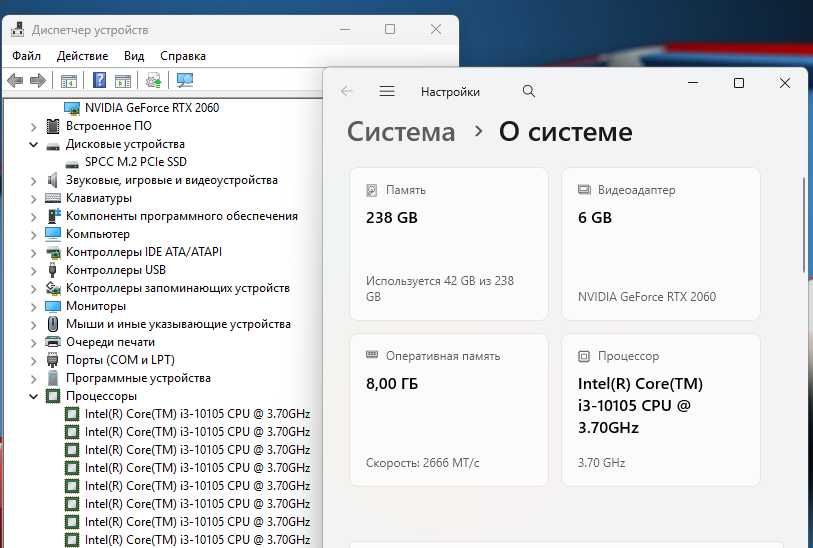The width and height of the screenshot is (813, 548).
Task: Expand the Мониторы node arrow
Action: (x=34, y=307)
